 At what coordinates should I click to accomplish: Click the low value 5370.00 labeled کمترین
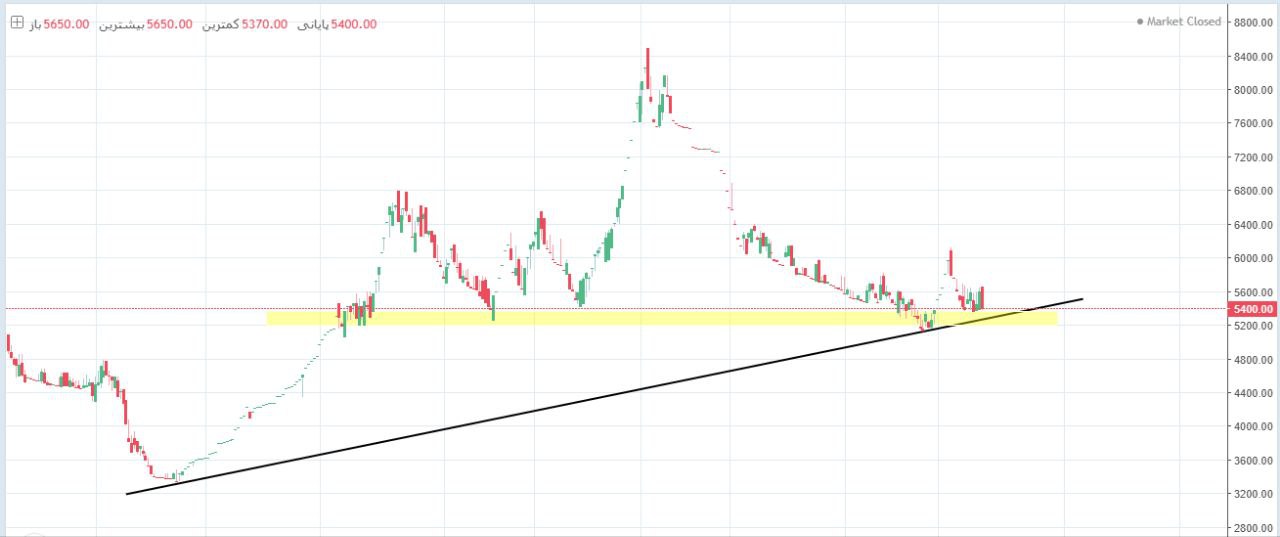265,24
